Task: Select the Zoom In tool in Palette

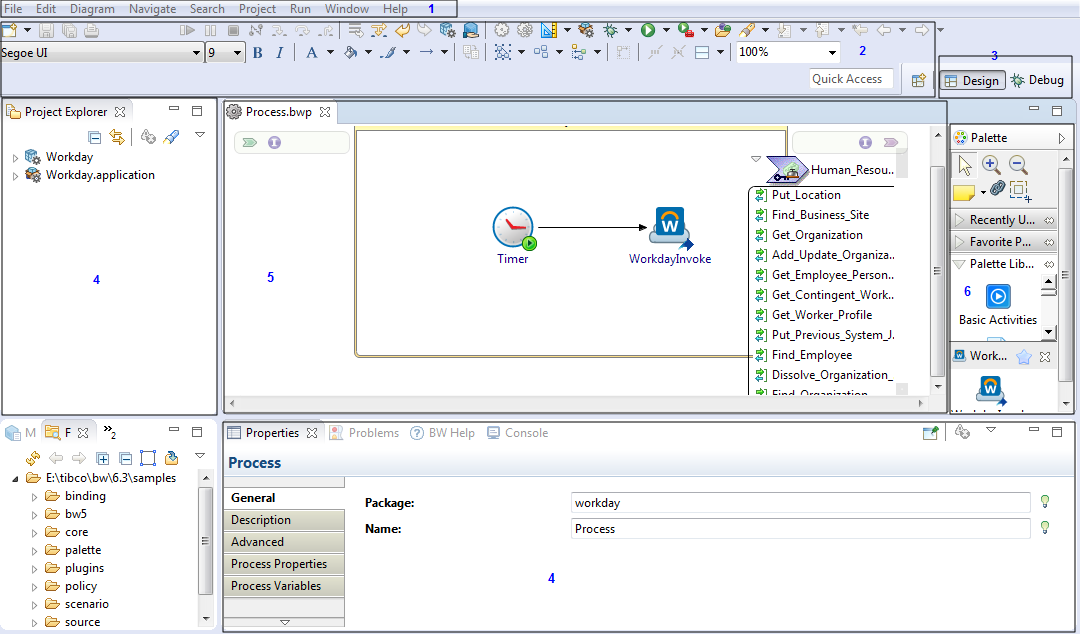Action: [991, 165]
